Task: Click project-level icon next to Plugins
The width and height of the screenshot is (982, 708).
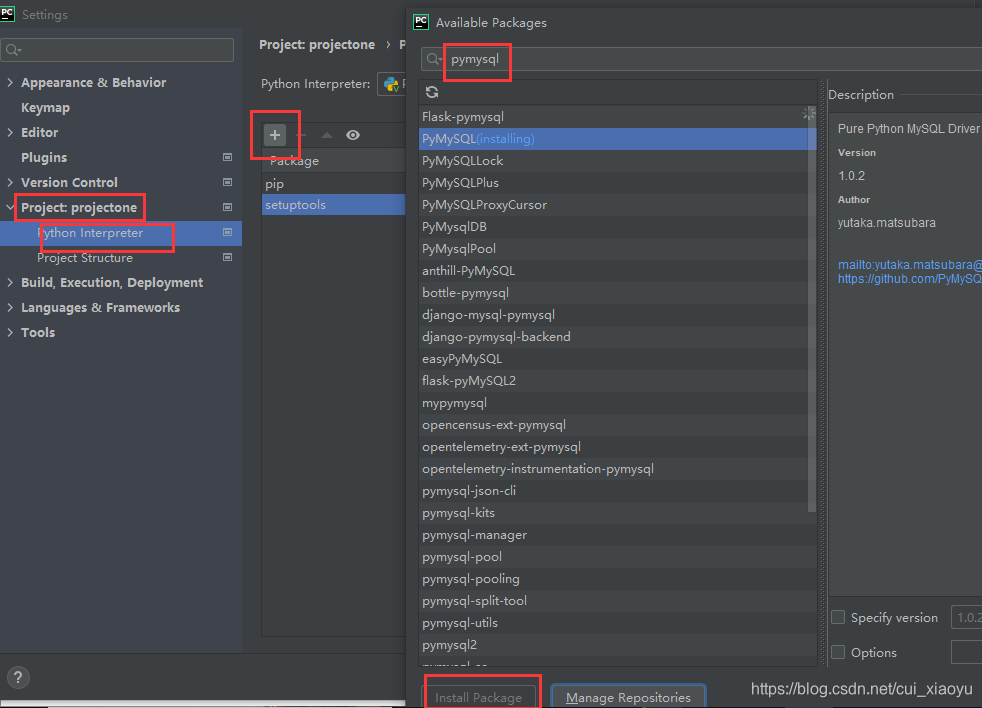Action: coord(227,157)
